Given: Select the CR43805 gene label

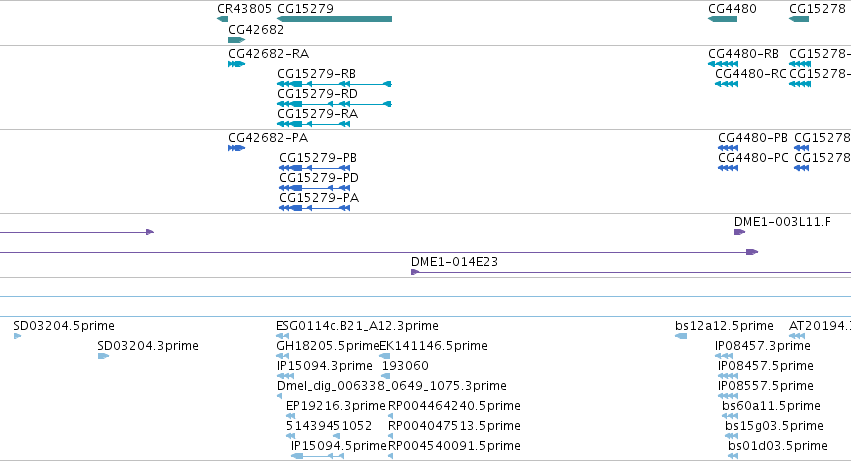Looking at the screenshot, I should coord(244,9).
